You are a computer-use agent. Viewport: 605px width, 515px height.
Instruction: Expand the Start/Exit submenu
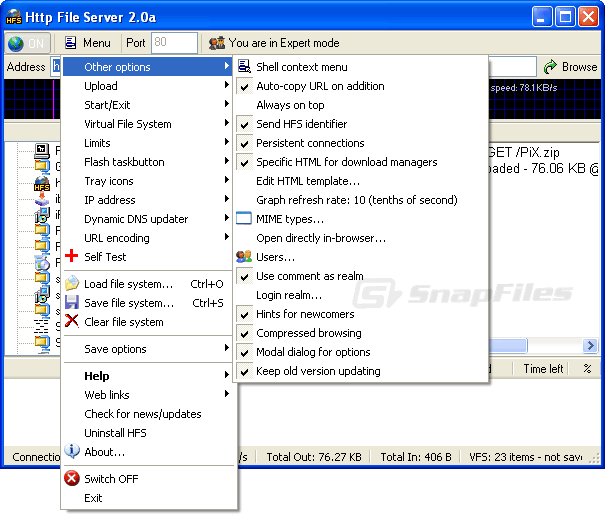click(147, 105)
